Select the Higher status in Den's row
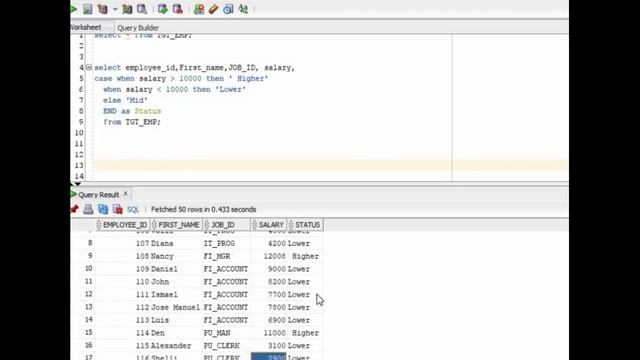The image size is (640, 360). 305,333
